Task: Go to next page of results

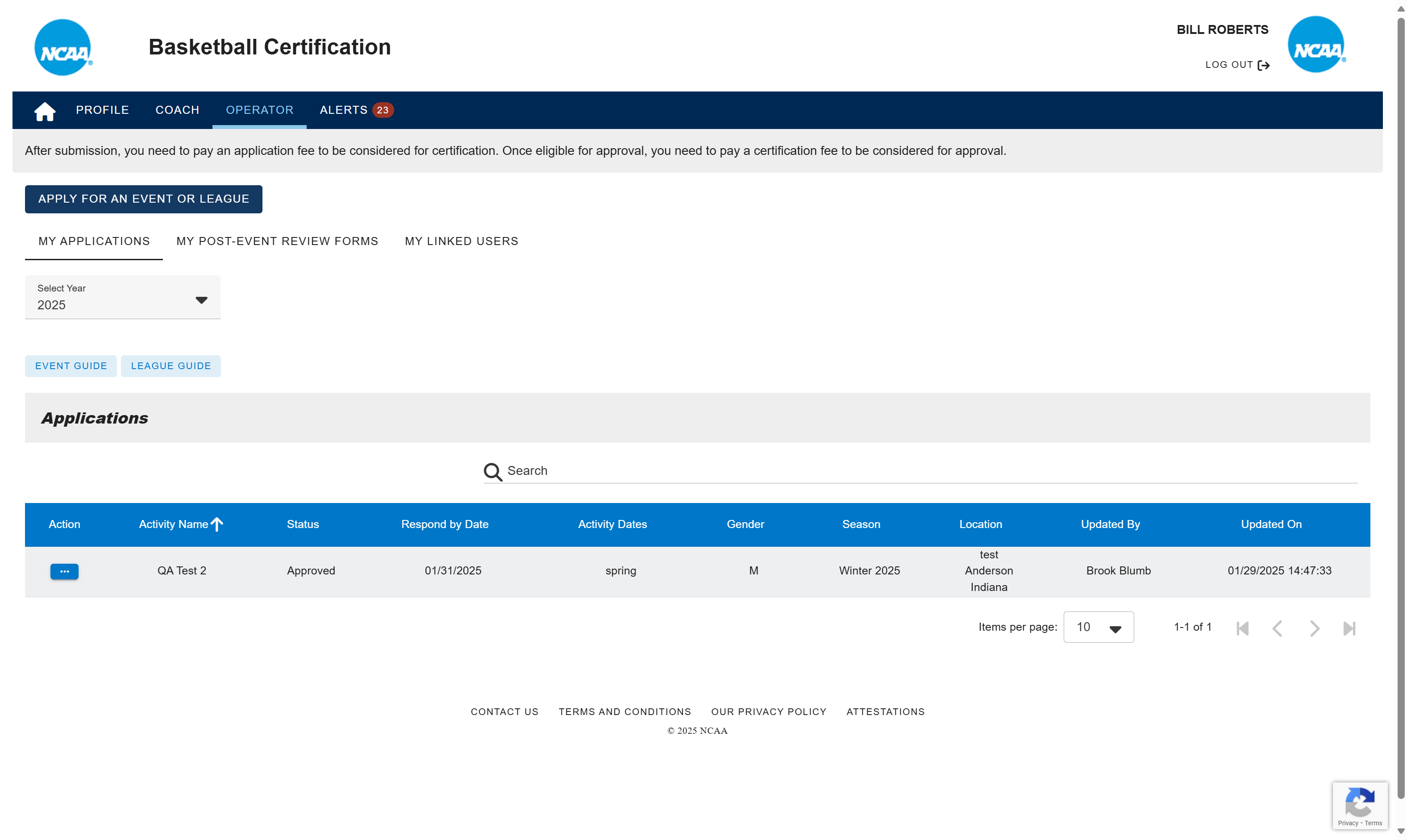Action: pos(1314,628)
